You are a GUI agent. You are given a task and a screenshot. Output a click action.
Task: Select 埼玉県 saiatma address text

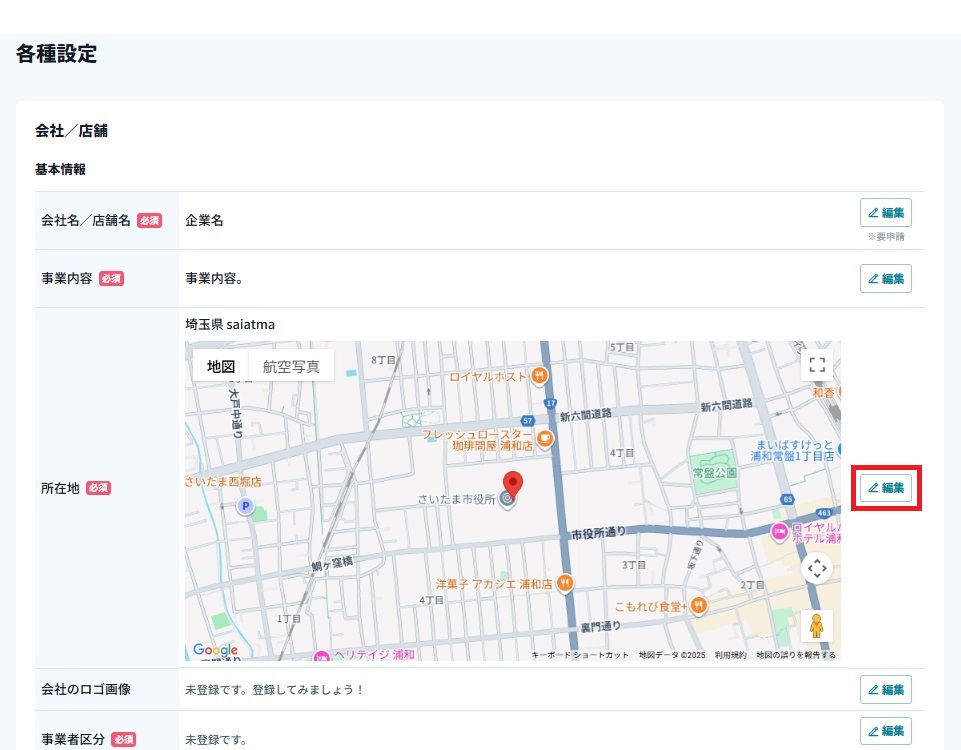(230, 325)
